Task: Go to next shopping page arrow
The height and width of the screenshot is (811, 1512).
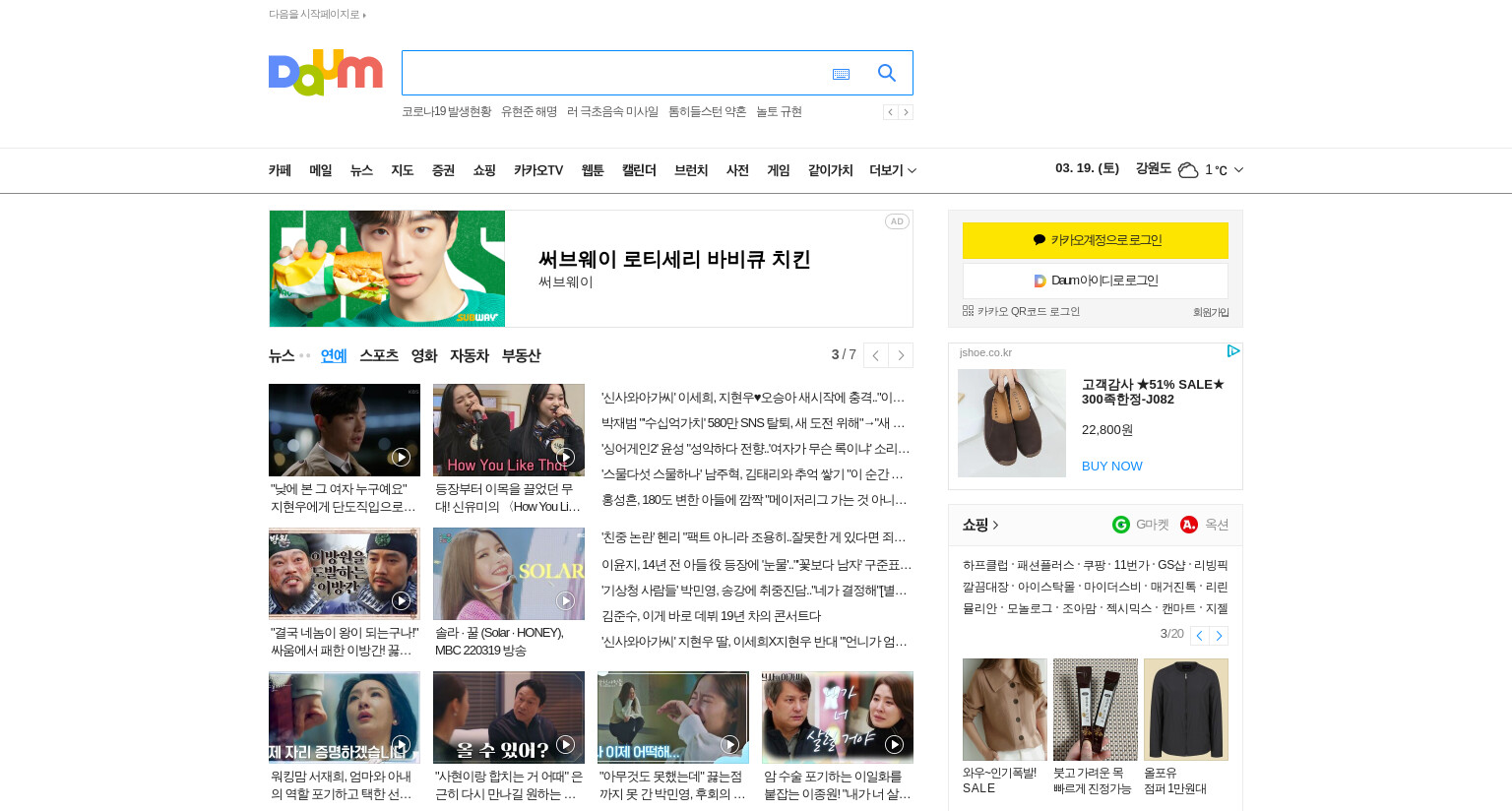Action: pyautogui.click(x=1219, y=636)
